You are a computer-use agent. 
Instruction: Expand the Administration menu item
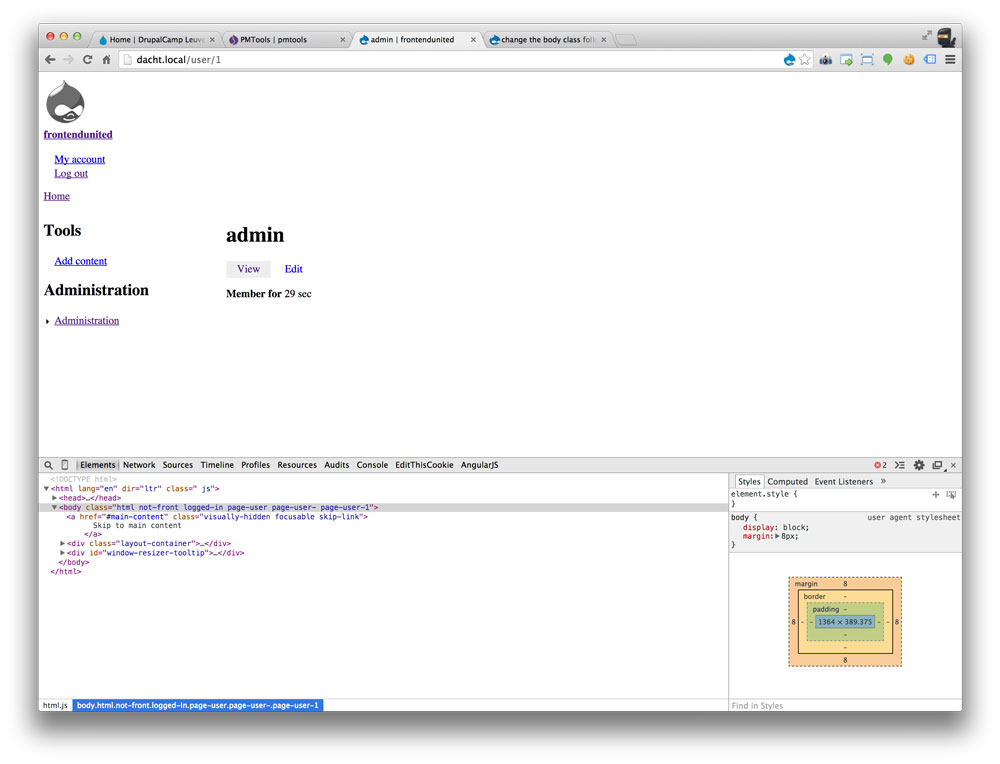pyautogui.click(x=47, y=320)
